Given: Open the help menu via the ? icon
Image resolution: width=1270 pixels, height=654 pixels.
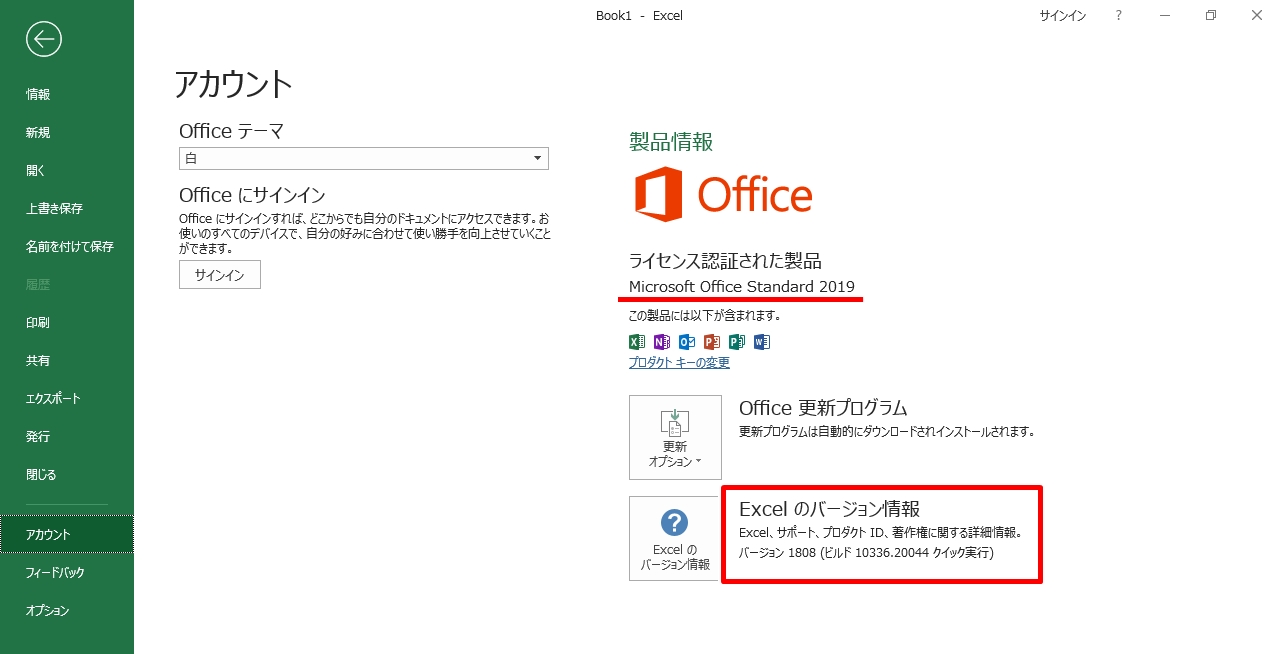Looking at the screenshot, I should [x=1117, y=15].
